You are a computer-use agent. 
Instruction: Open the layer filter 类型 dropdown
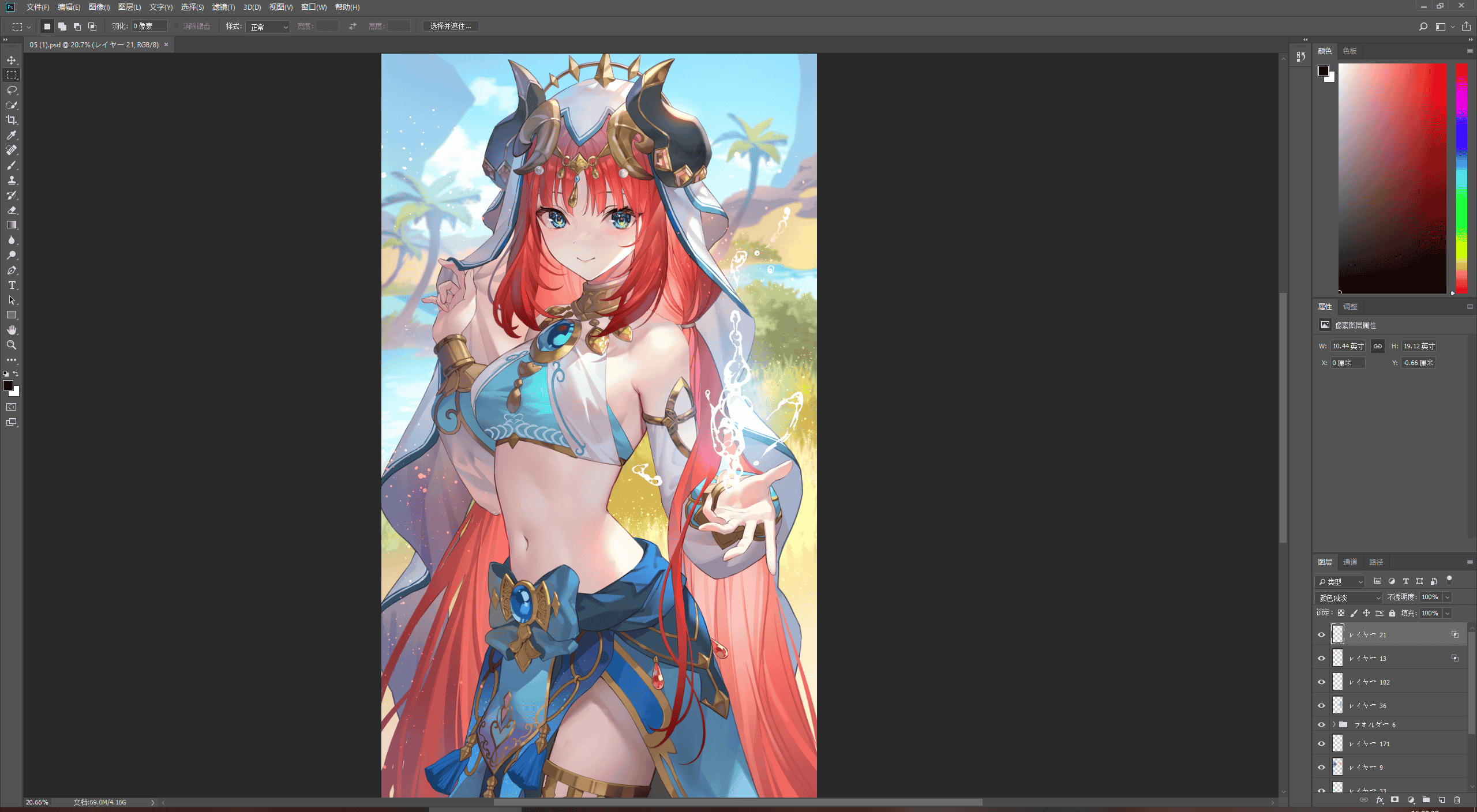[x=1340, y=581]
